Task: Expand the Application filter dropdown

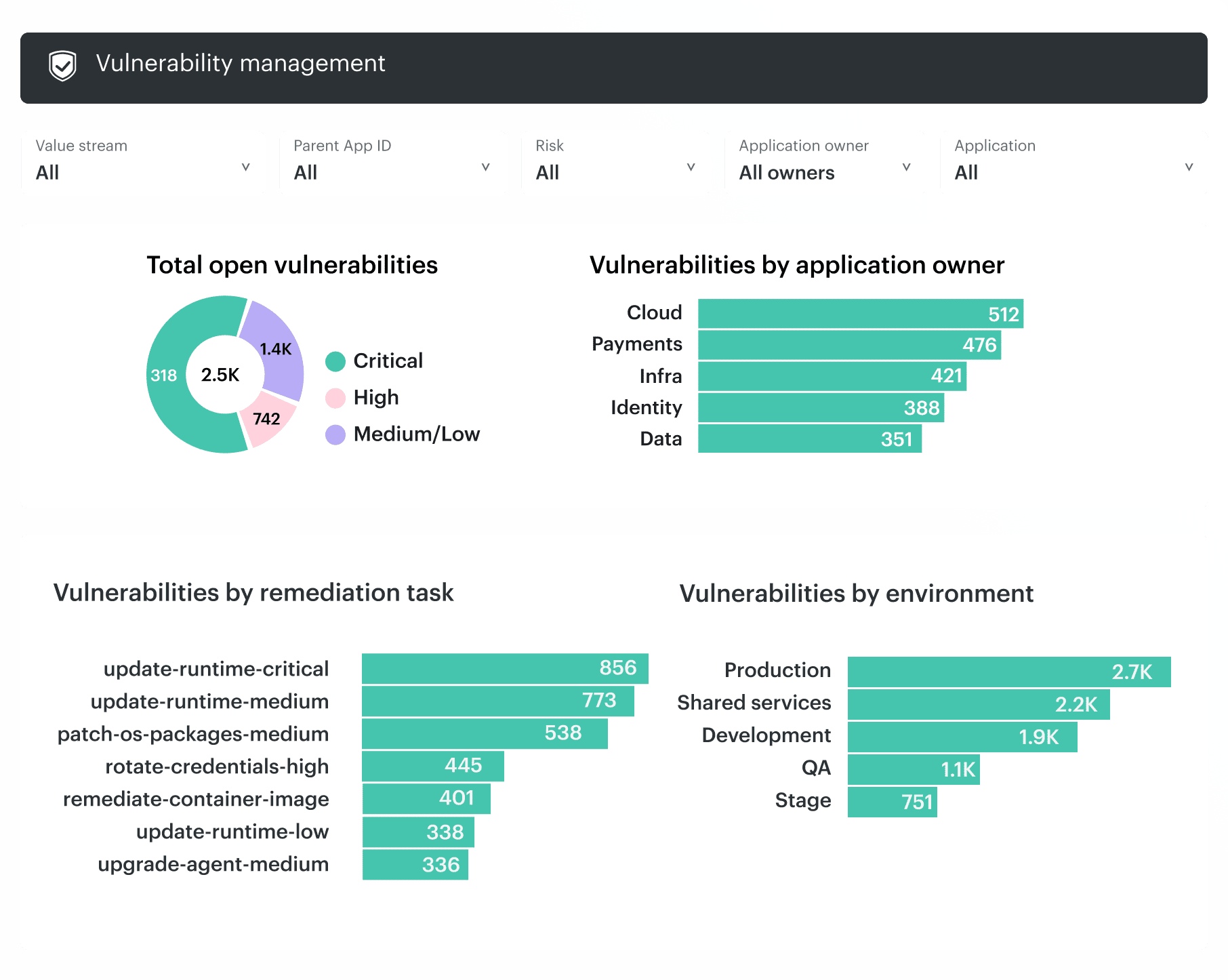Action: [x=1073, y=161]
